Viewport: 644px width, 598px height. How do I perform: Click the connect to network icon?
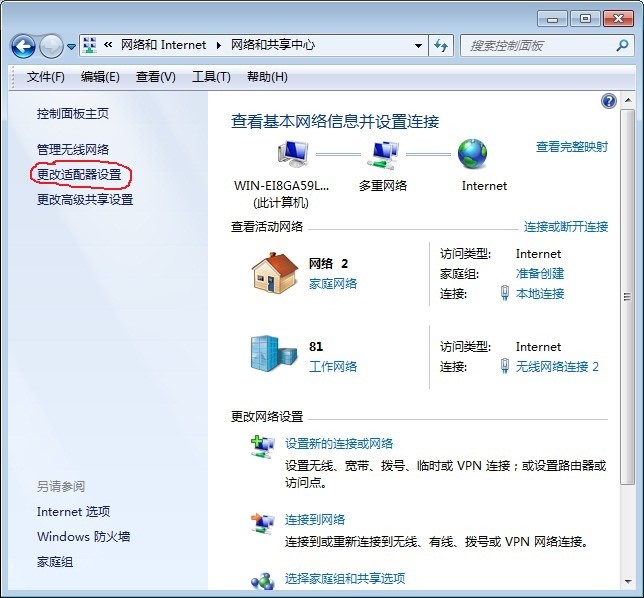(263, 522)
